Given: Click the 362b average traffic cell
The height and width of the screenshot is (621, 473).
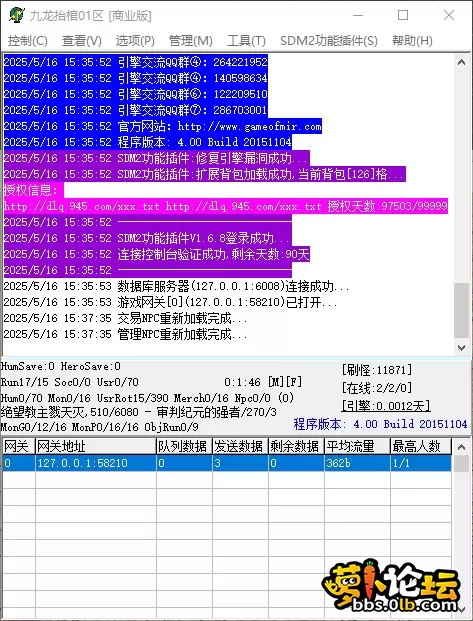Looking at the screenshot, I should 357,463.
